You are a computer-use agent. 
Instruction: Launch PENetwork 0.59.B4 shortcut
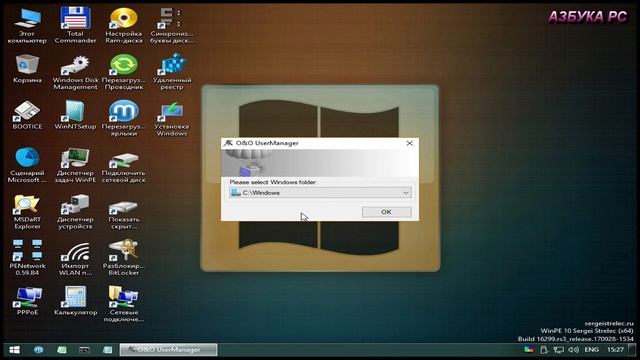27,258
